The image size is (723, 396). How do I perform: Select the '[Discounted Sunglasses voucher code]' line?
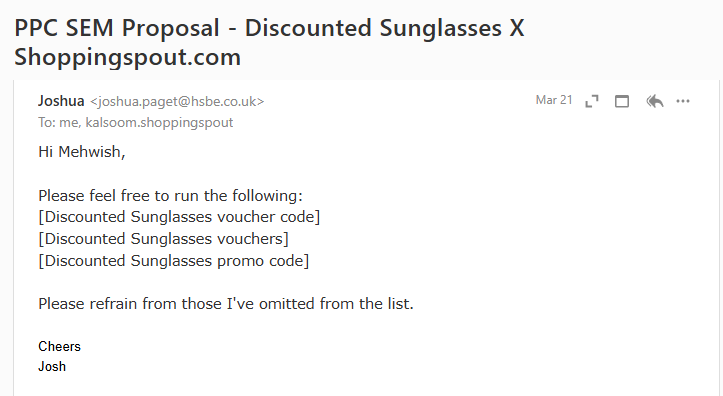pyautogui.click(x=179, y=217)
